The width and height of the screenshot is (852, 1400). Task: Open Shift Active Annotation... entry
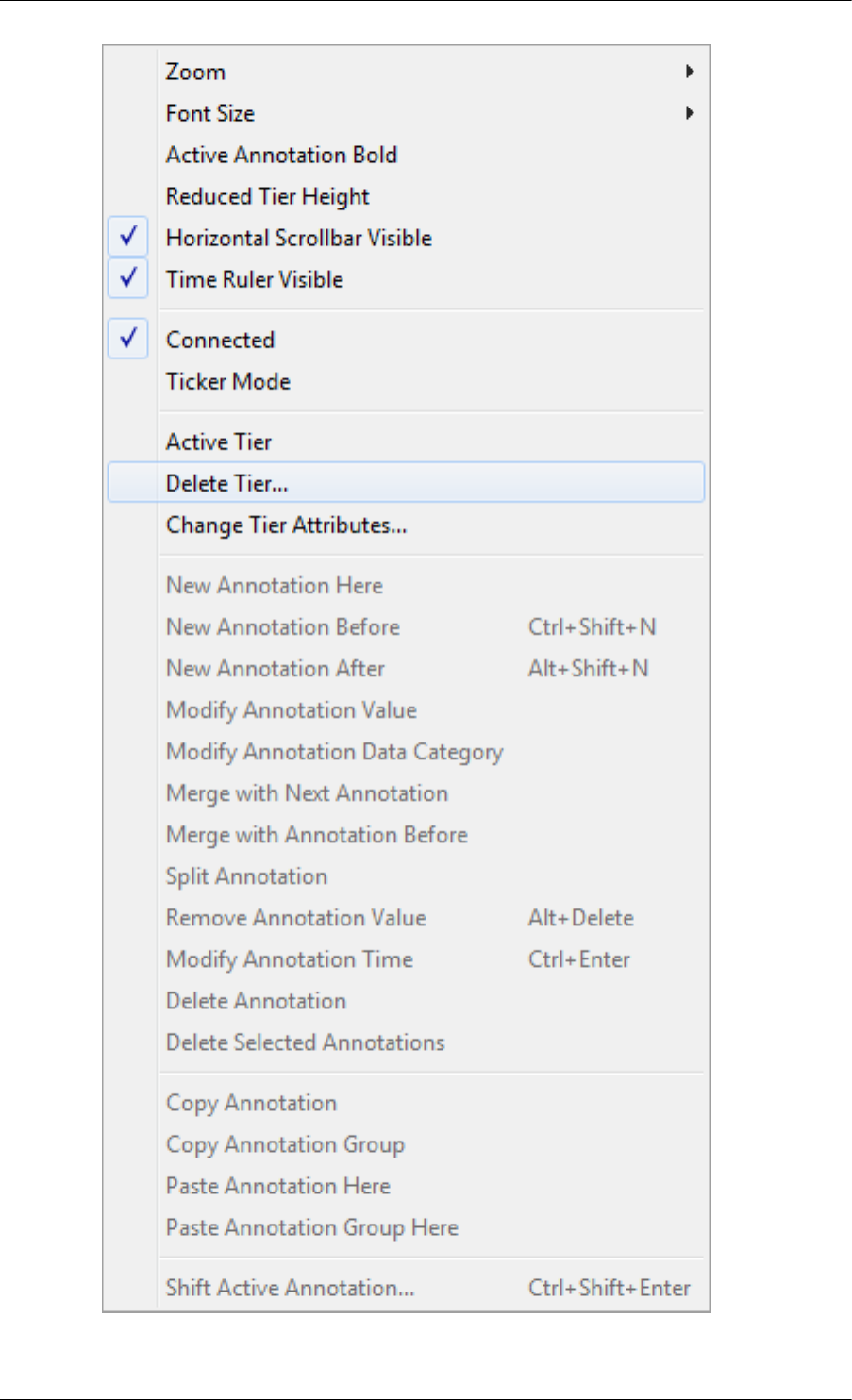click(x=290, y=1288)
